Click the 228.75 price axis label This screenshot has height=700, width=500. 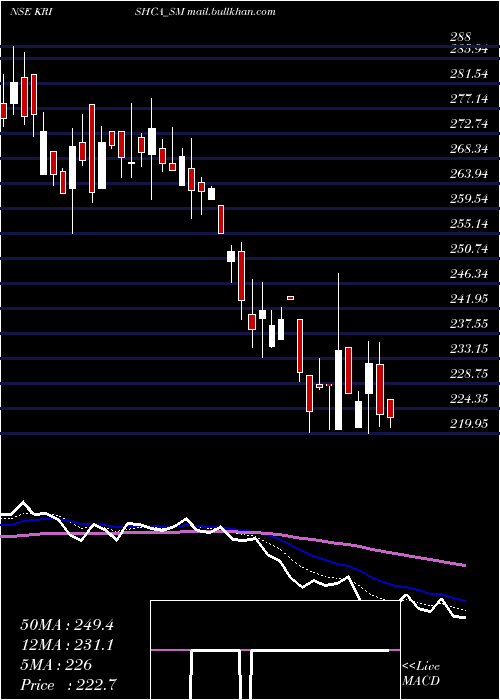(469, 374)
